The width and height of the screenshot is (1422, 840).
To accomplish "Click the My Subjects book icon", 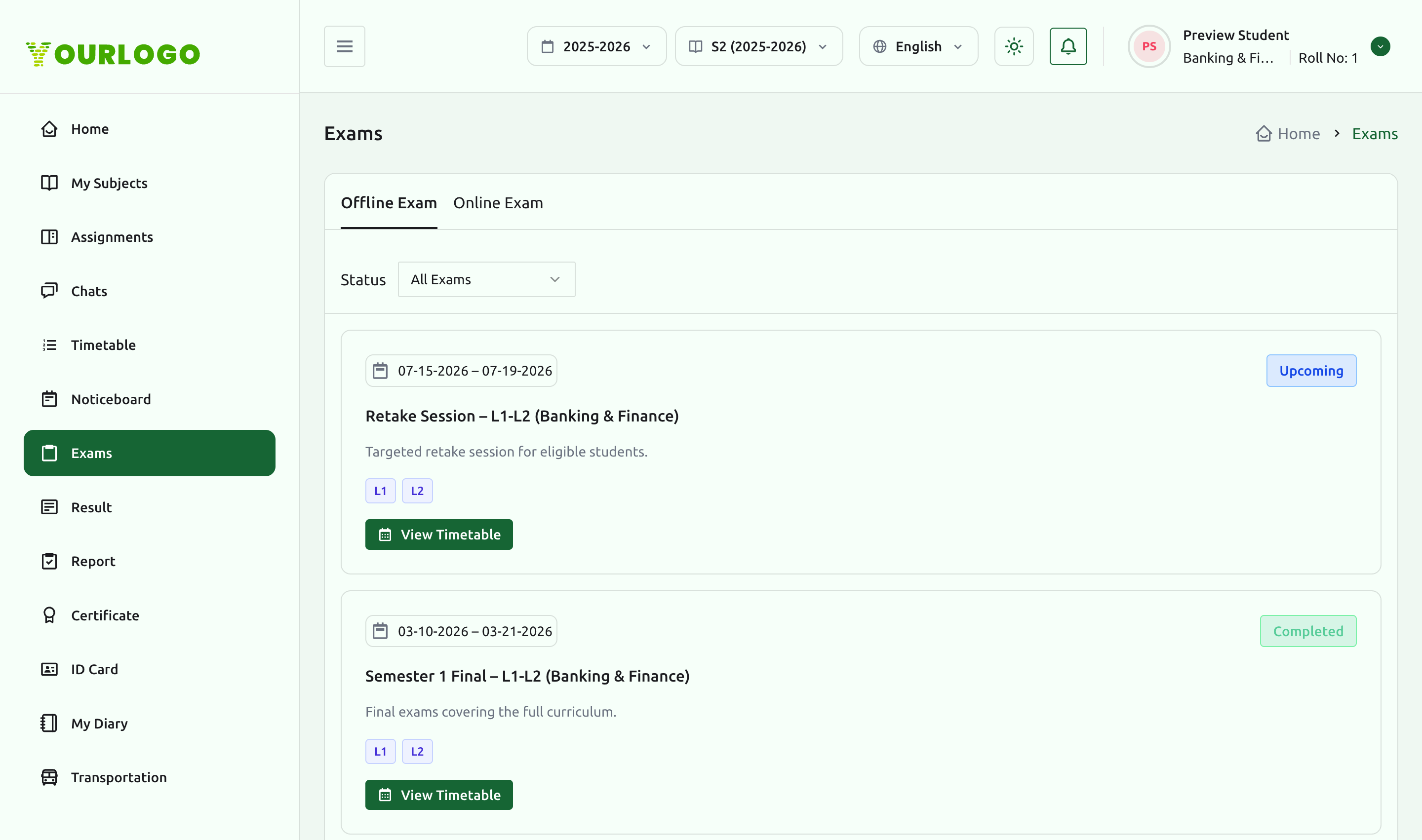I will (x=49, y=183).
